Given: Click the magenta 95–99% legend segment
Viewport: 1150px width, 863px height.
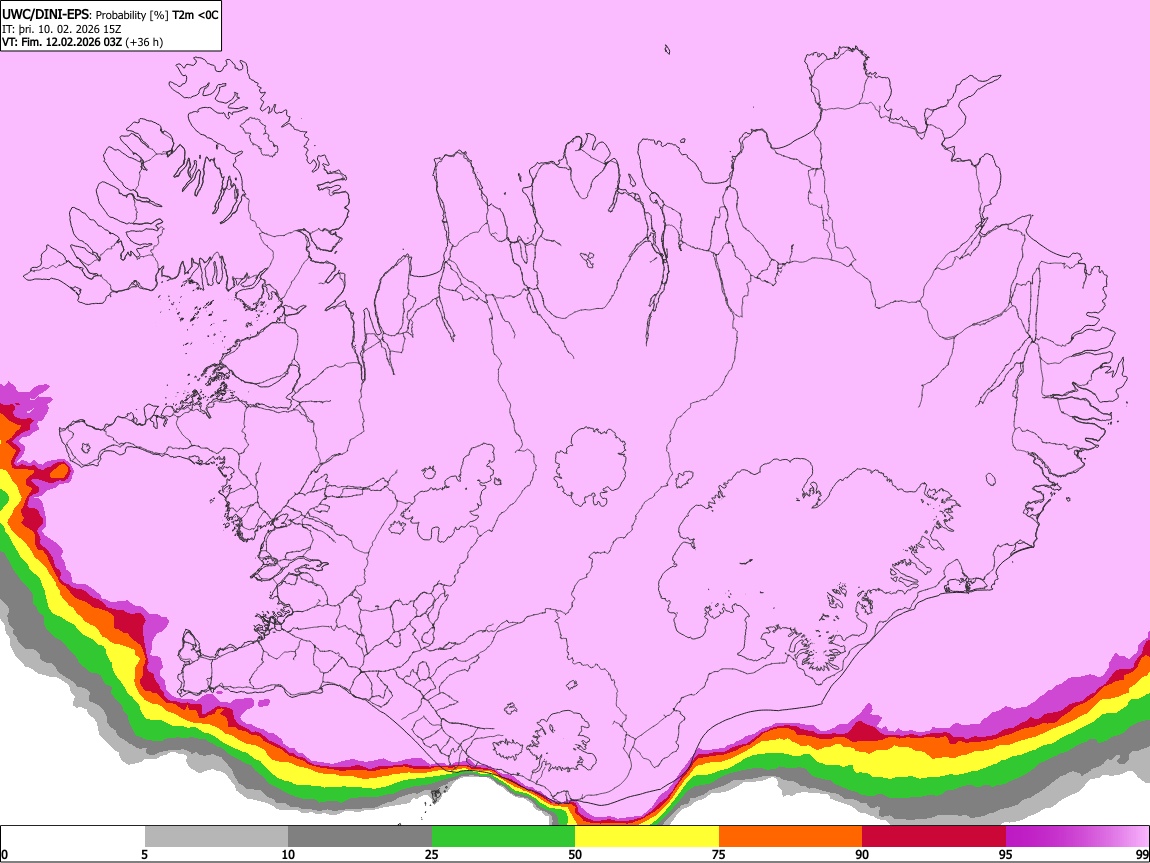Looking at the screenshot, I should pyautogui.click(x=1077, y=836).
